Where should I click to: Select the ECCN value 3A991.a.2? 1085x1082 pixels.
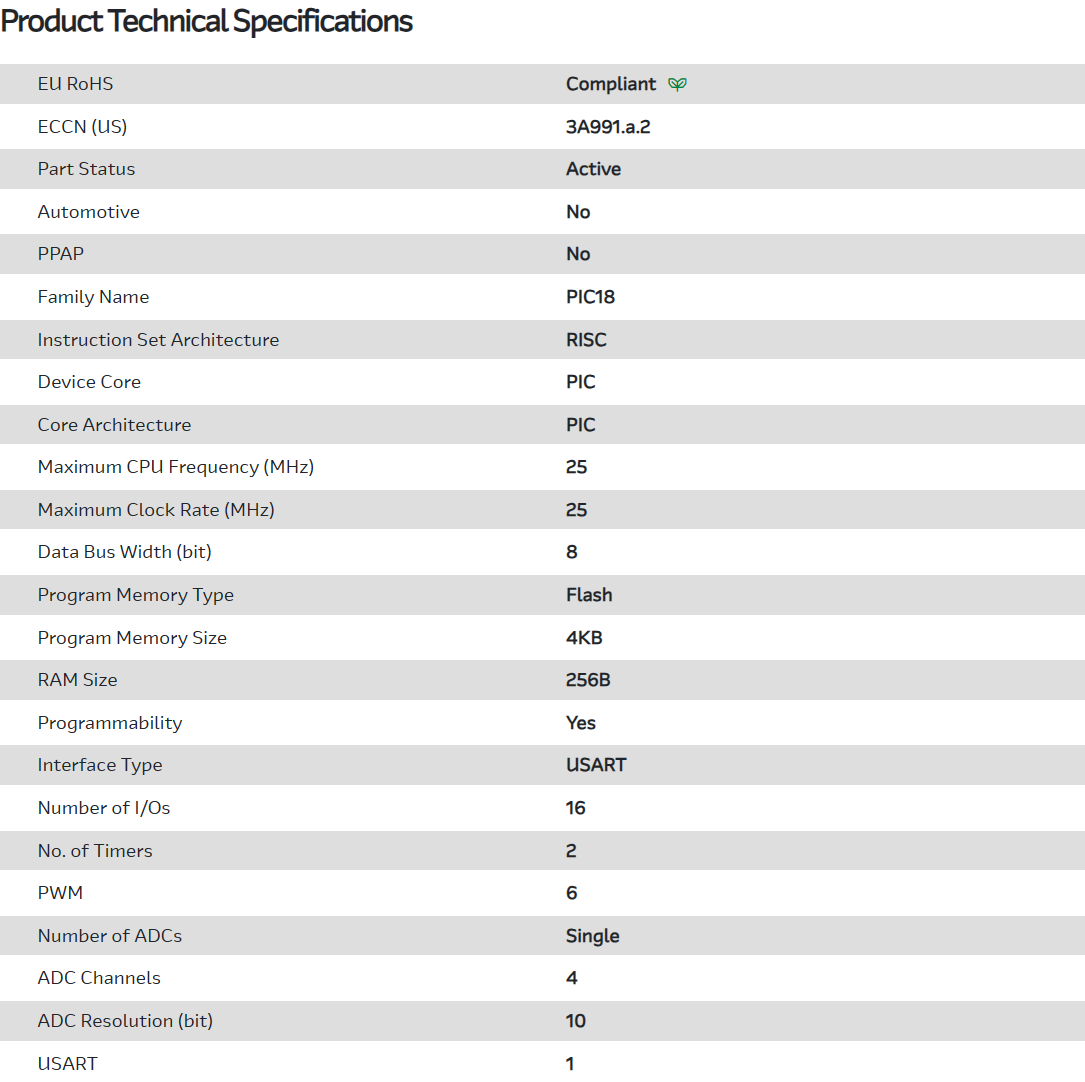(607, 127)
